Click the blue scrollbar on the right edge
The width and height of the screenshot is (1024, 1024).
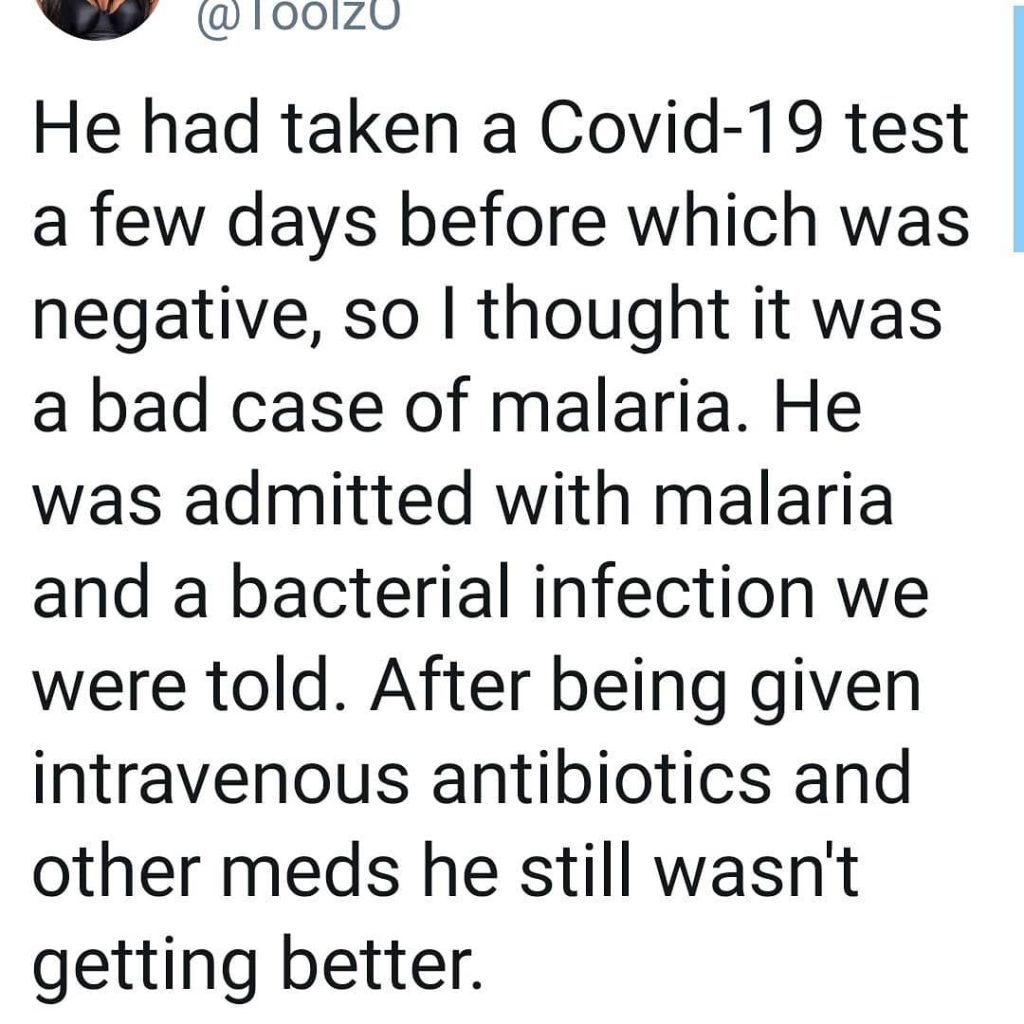1018,125
